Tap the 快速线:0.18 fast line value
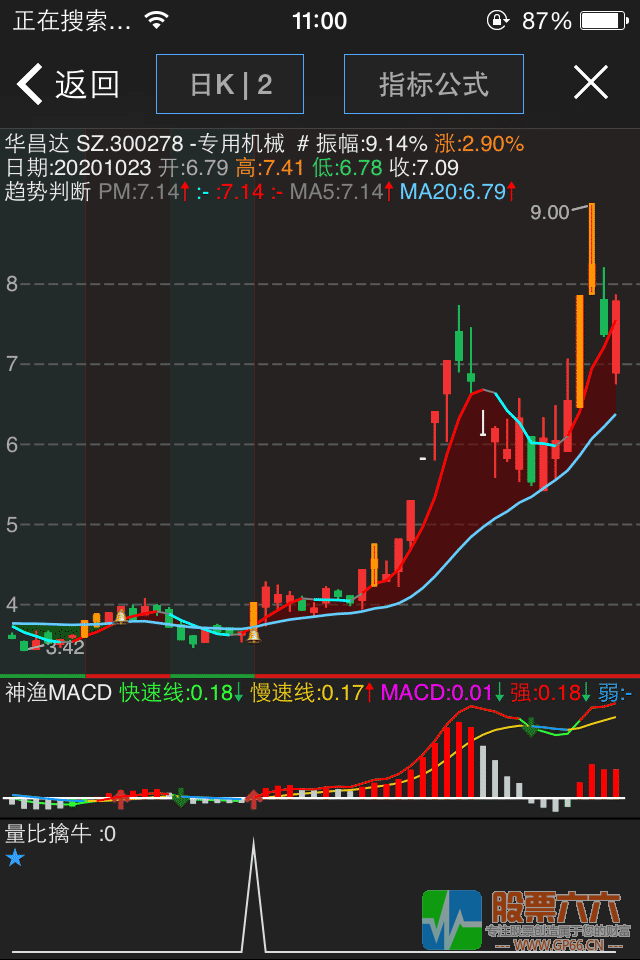Screen dimensions: 640x960 [x=181, y=692]
